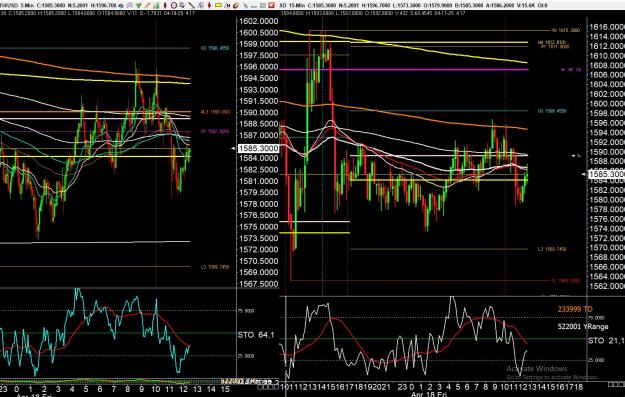Click the 25 level label in left stochastic panel
625x397 pixels.
[246, 356]
